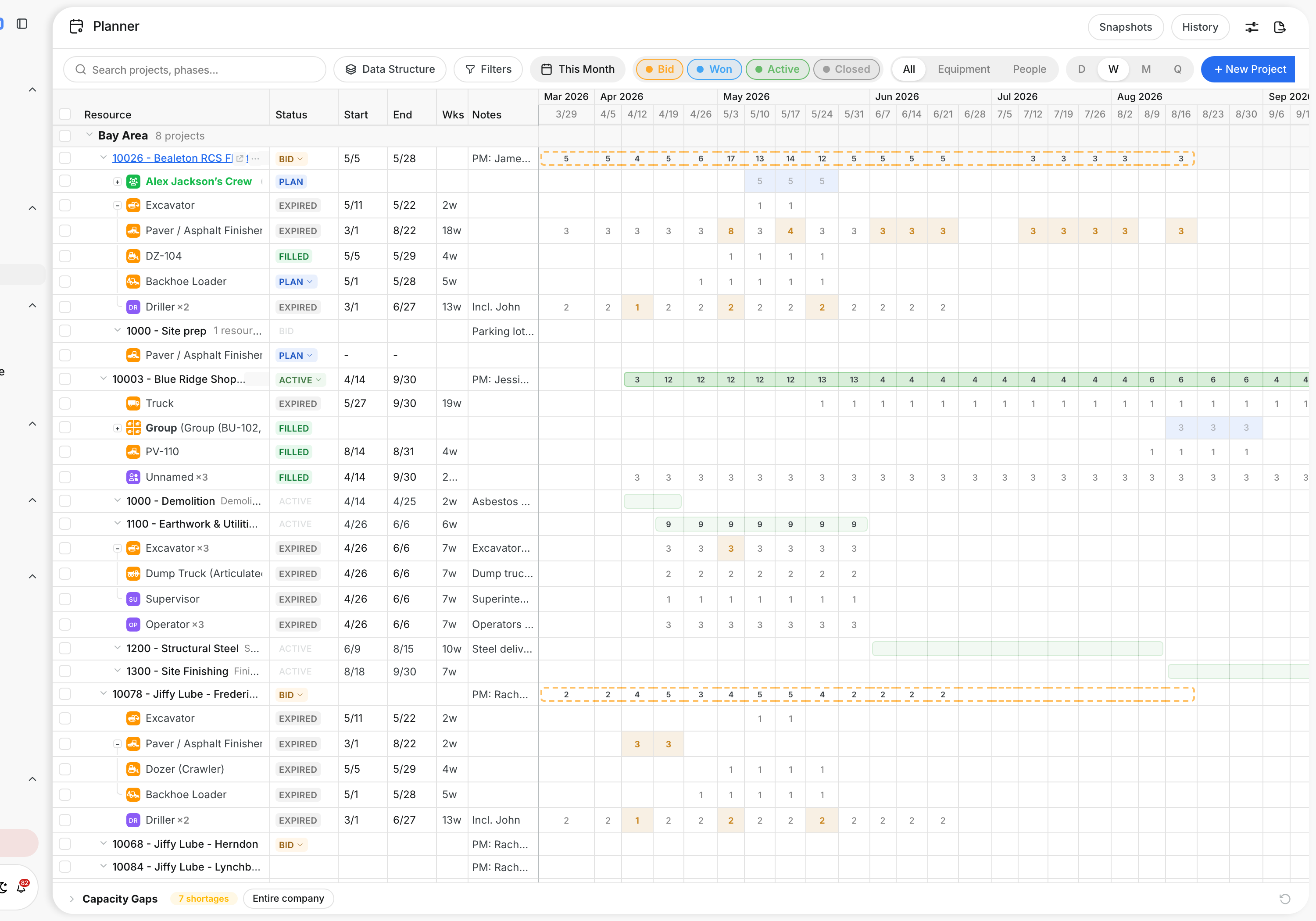Click the Group (BU-102) grid icon
The image size is (1316, 921).
(x=133, y=428)
